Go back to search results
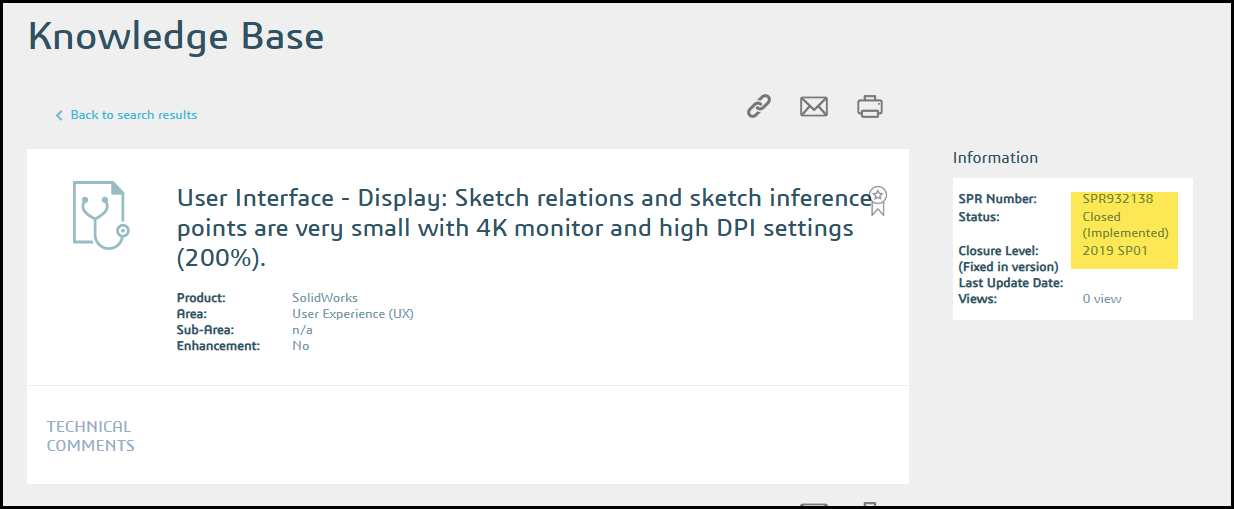The width and height of the screenshot is (1234, 509). click(133, 115)
